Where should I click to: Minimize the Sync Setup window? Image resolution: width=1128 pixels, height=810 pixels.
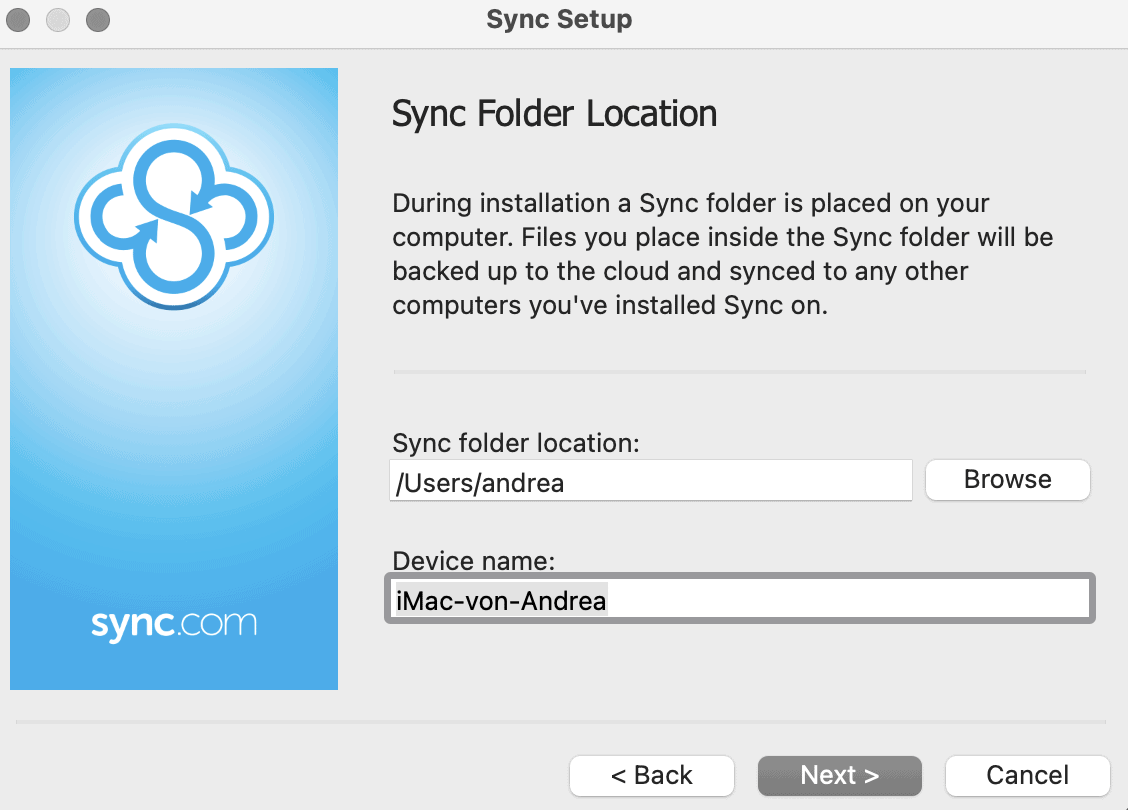(58, 19)
